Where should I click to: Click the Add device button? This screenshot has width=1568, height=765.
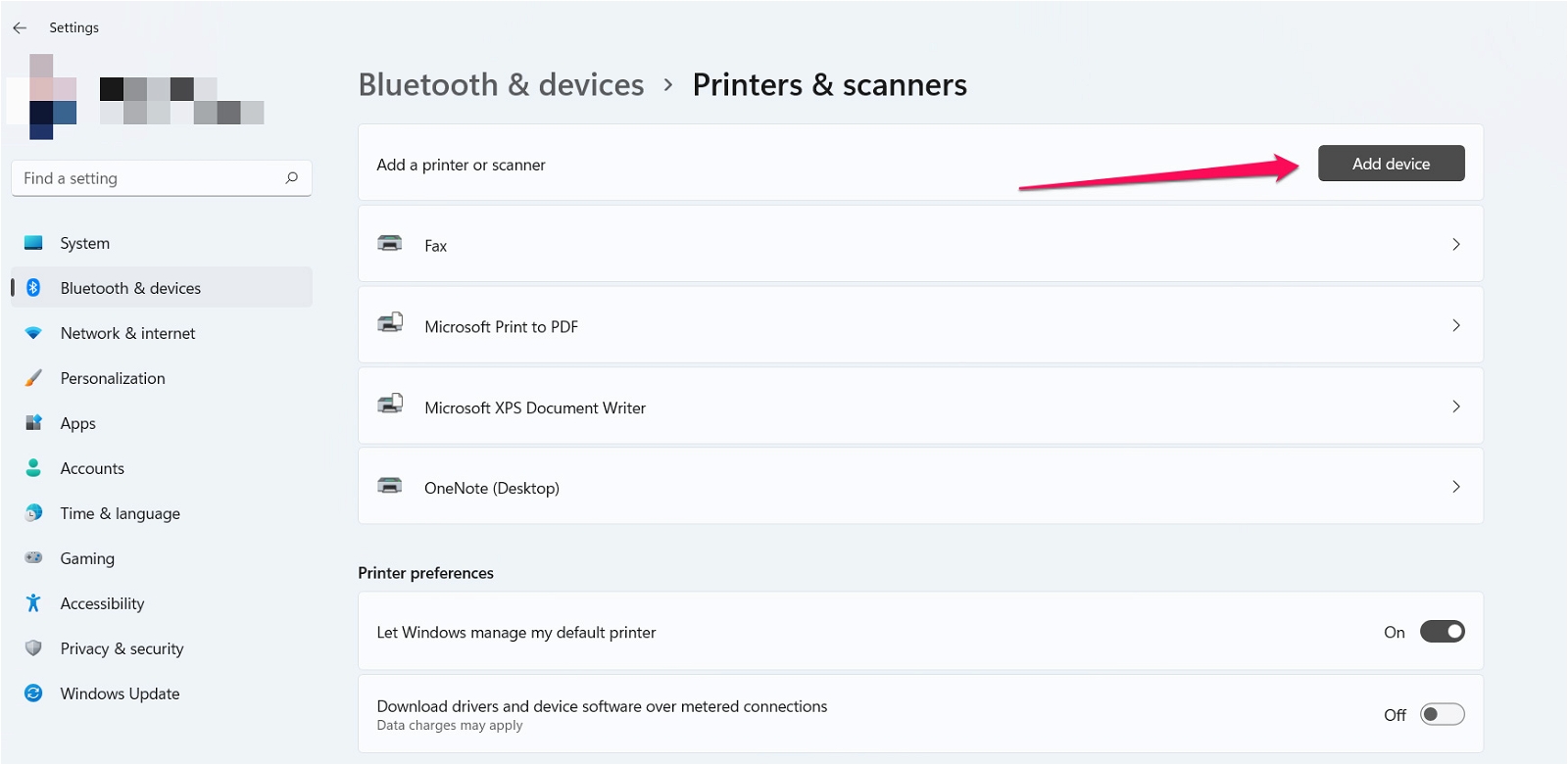tap(1391, 164)
